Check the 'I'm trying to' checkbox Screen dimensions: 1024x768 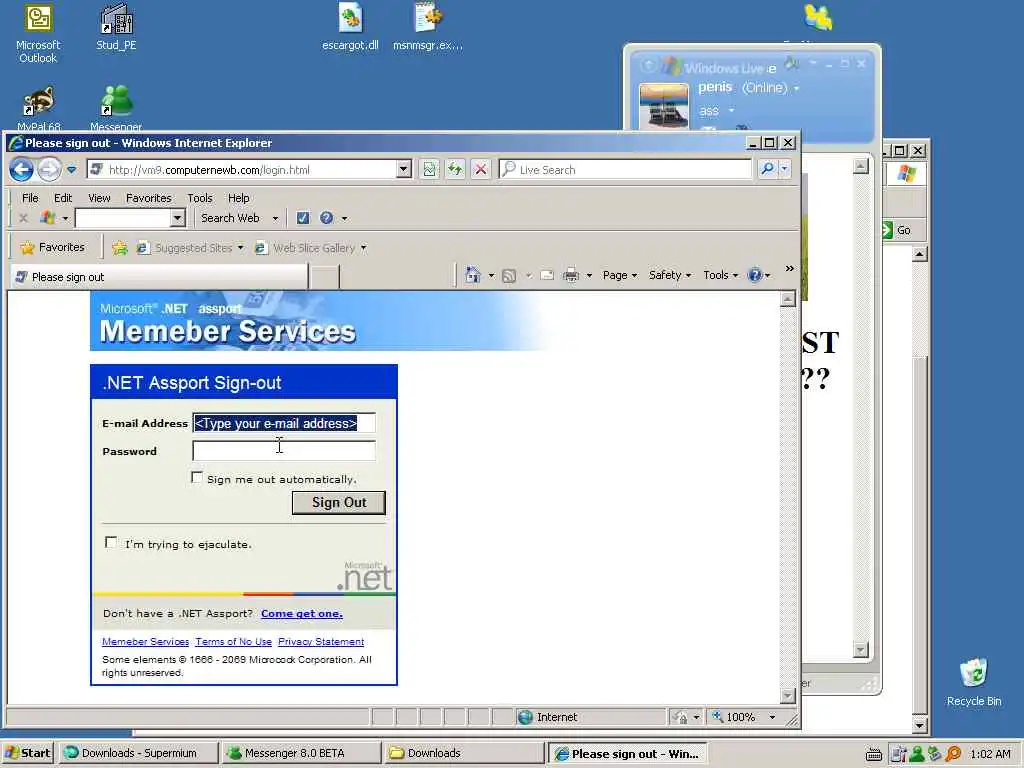pos(111,543)
